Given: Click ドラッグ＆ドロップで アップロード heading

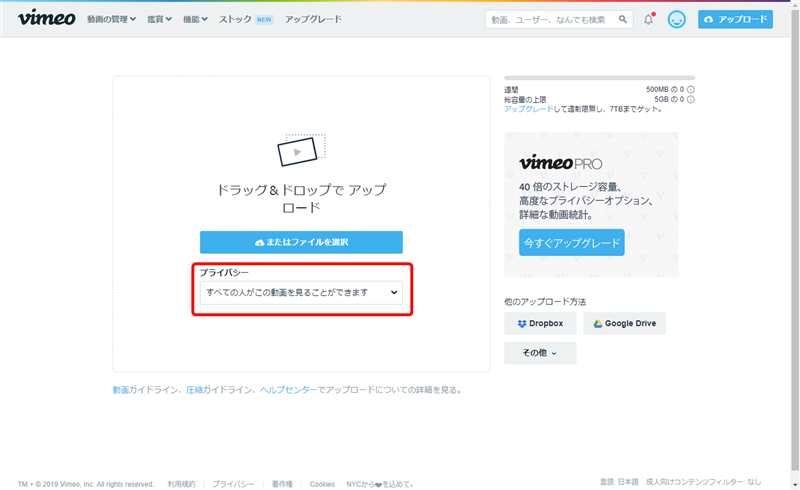Looking at the screenshot, I should tap(301, 198).
